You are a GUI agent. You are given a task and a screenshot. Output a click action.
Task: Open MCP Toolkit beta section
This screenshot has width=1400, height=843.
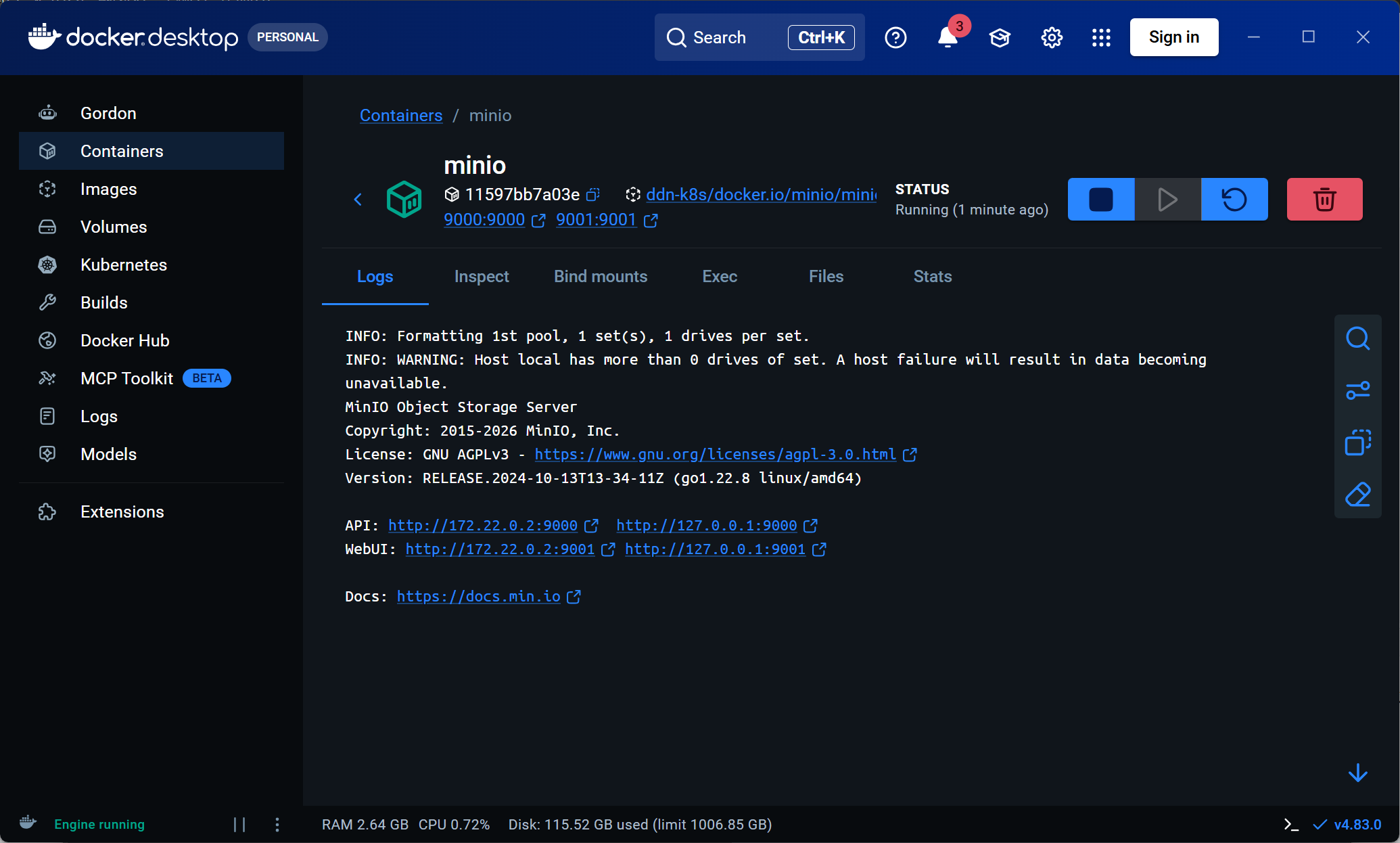click(151, 378)
